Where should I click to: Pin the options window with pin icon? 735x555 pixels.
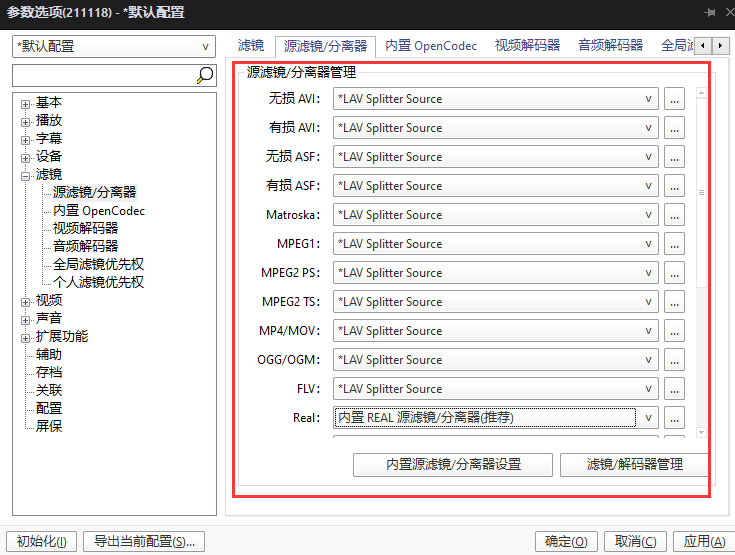pyautogui.click(x=710, y=12)
